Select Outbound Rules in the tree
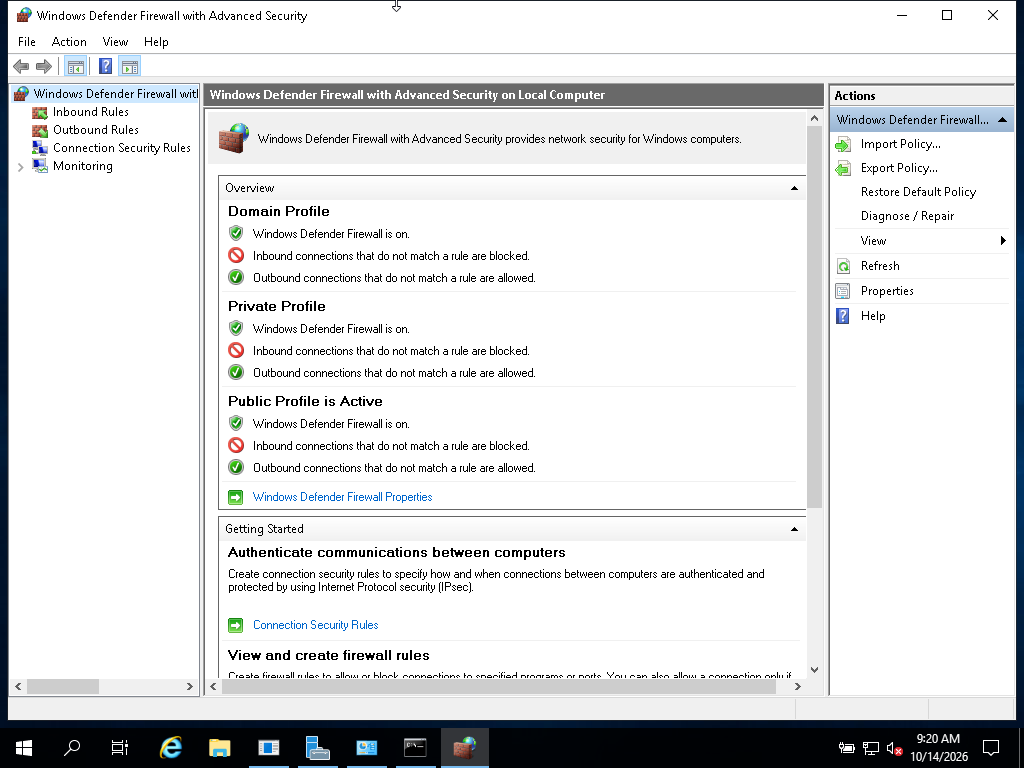Viewport: 1024px width, 768px height. 95,130
